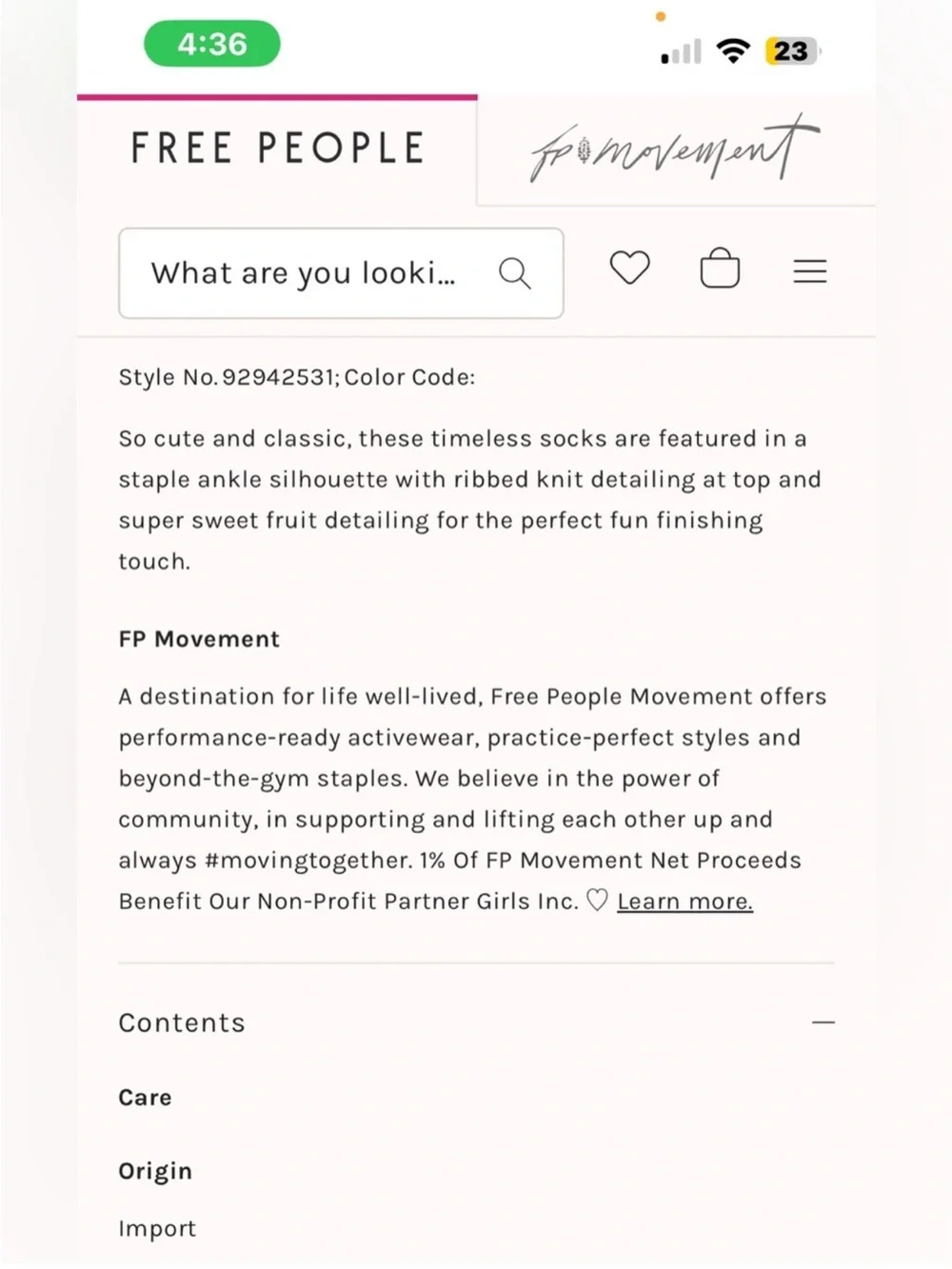Viewport: 952px width, 1269px height.
Task: Tap the green 4:36 time pill
Action: (212, 44)
